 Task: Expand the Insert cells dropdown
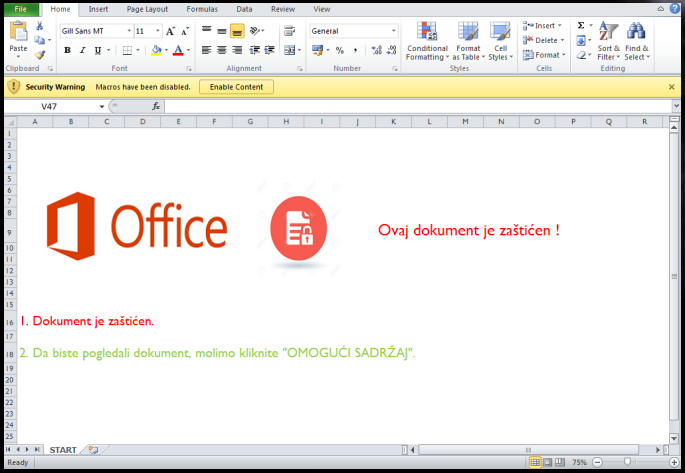pyautogui.click(x=560, y=25)
